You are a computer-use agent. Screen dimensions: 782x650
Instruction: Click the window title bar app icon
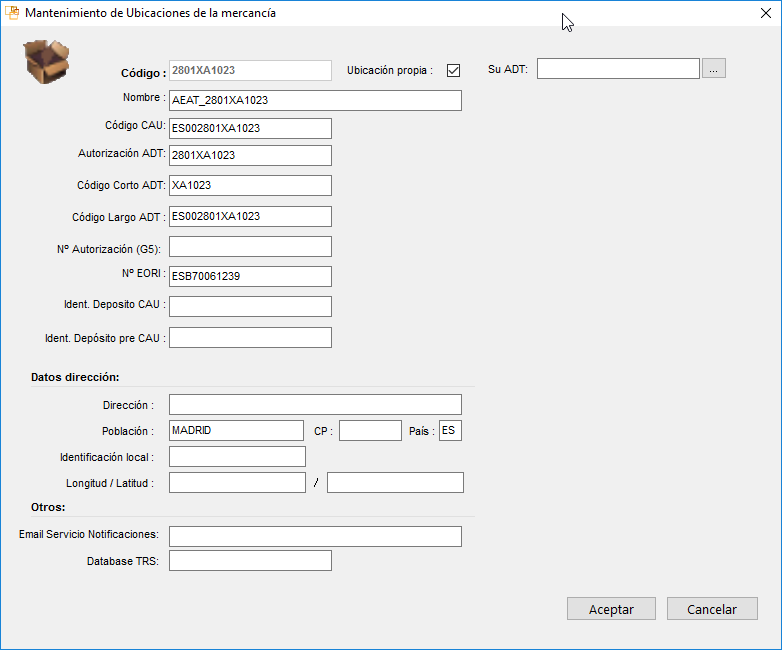coord(13,13)
